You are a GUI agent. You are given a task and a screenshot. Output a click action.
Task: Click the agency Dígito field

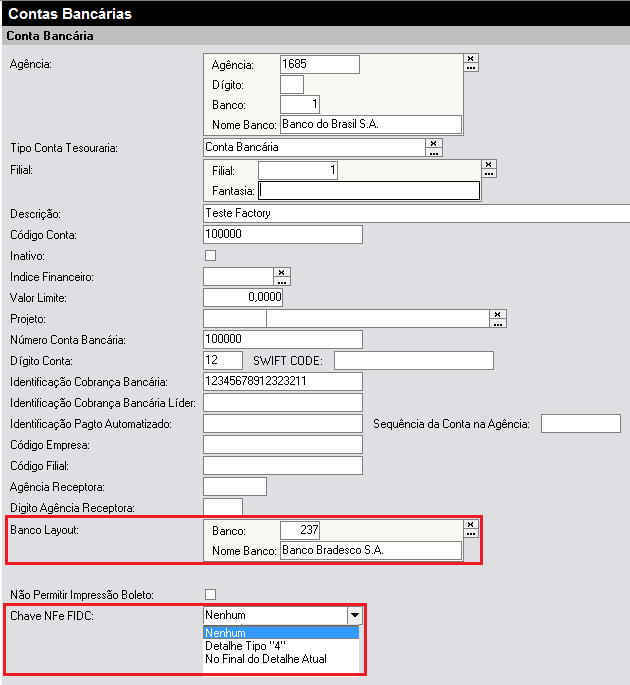292,84
